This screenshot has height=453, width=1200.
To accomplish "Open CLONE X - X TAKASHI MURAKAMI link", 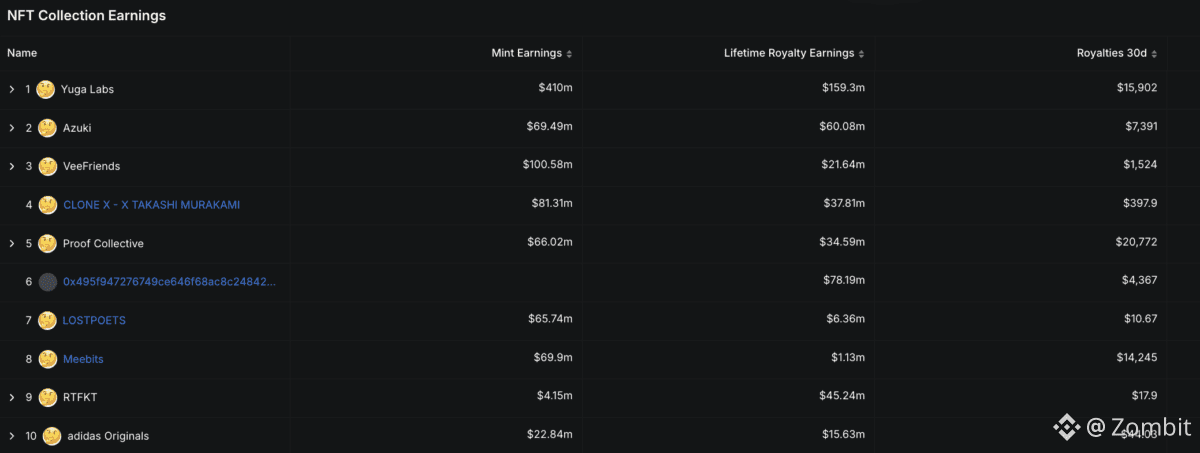I will 151,205.
